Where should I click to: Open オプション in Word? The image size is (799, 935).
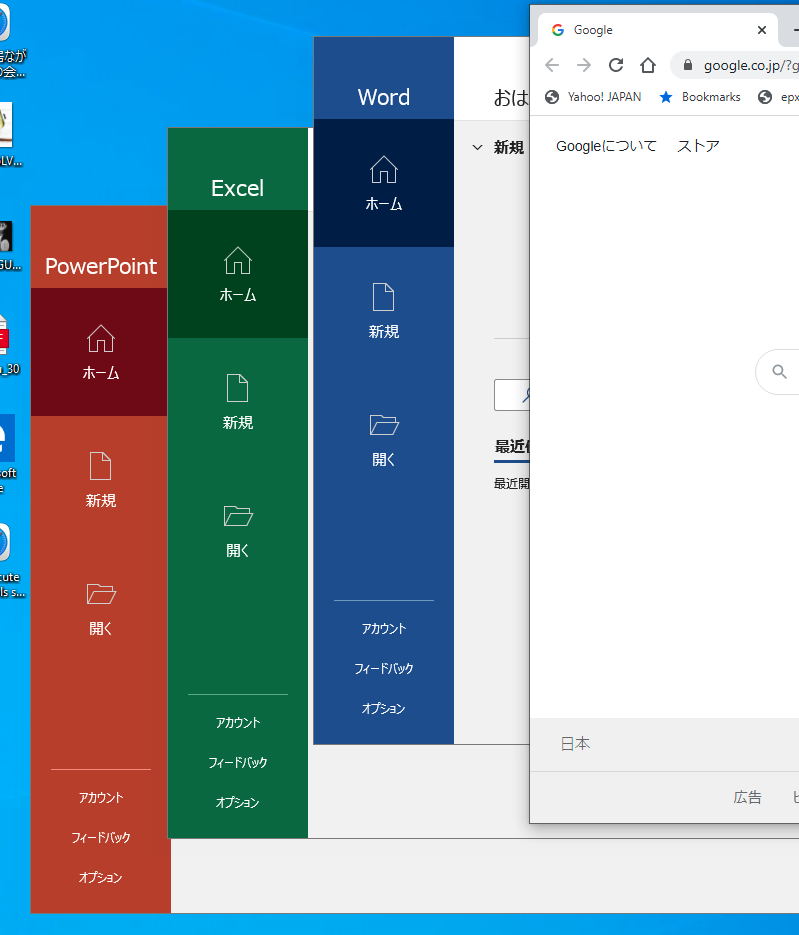coord(383,708)
